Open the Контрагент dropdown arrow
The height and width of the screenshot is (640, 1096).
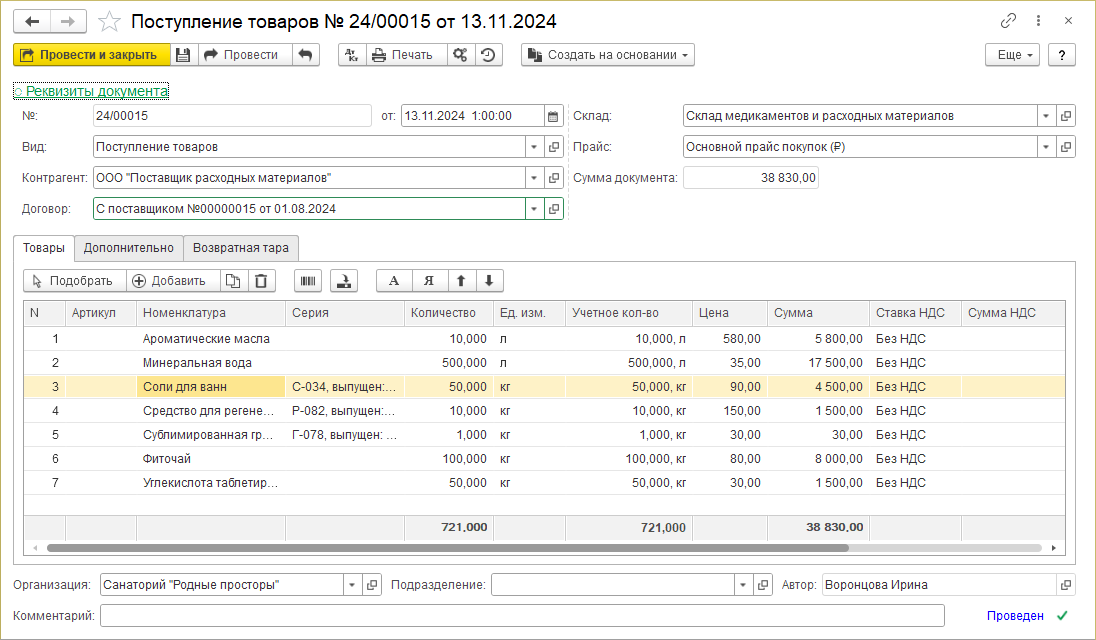[x=533, y=178]
